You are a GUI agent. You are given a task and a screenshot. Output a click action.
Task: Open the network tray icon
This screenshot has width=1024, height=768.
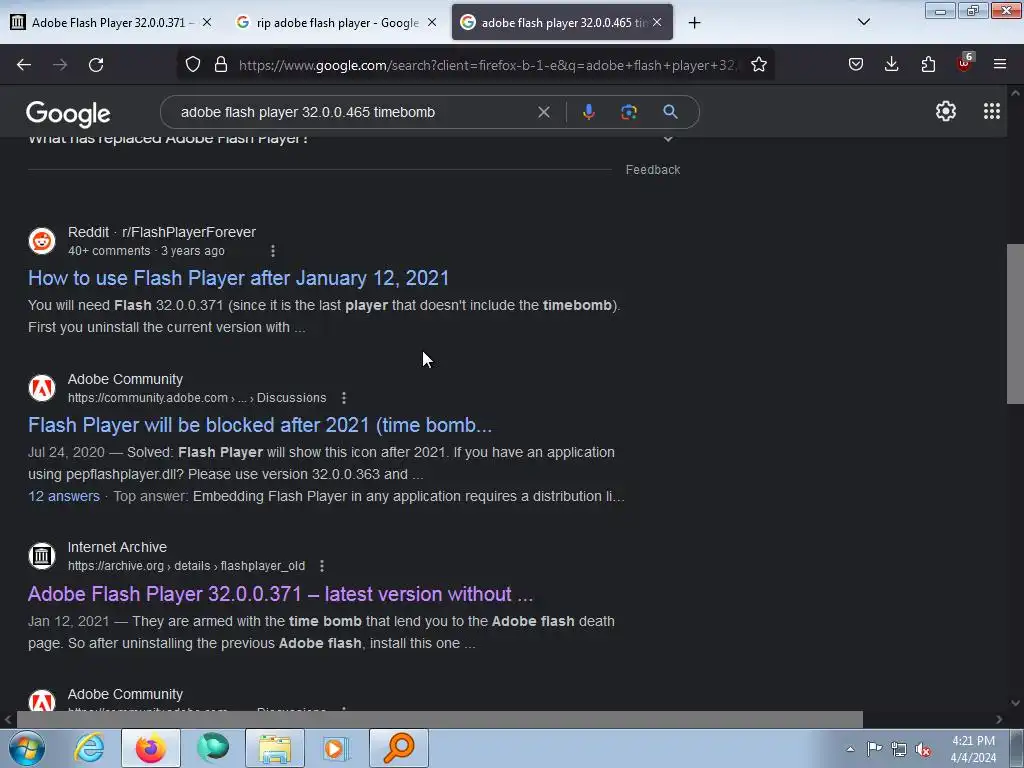pyautogui.click(x=899, y=749)
